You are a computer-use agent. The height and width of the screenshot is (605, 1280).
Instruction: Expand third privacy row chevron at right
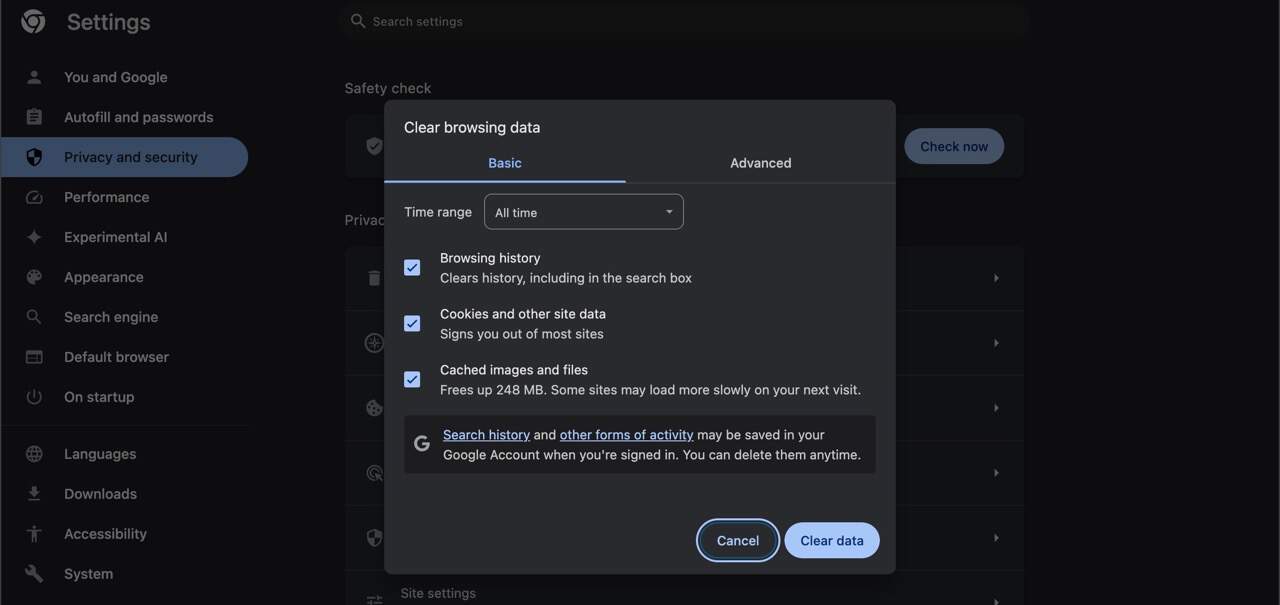[x=996, y=408]
